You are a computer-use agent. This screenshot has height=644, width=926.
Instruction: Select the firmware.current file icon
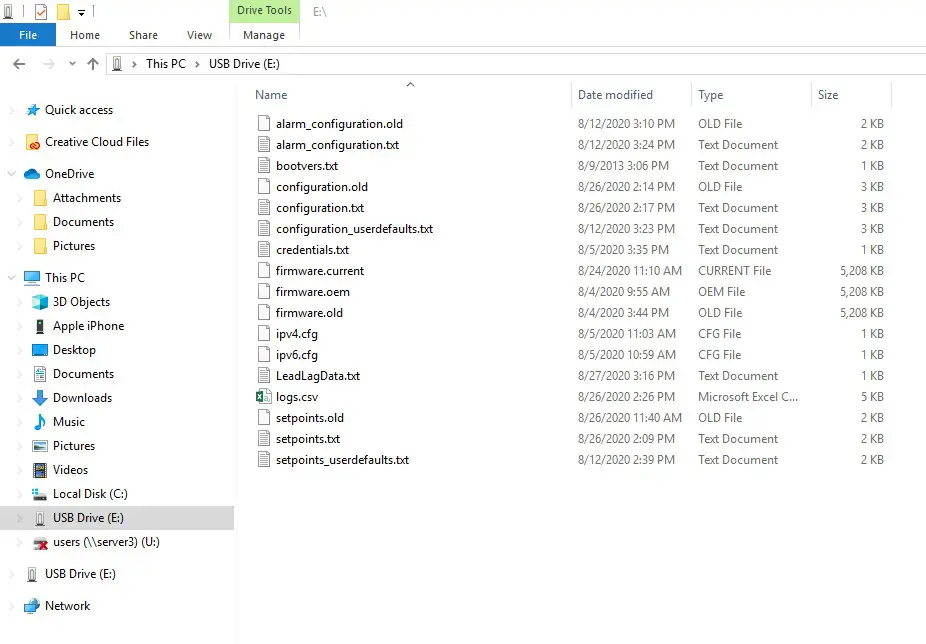(262, 270)
